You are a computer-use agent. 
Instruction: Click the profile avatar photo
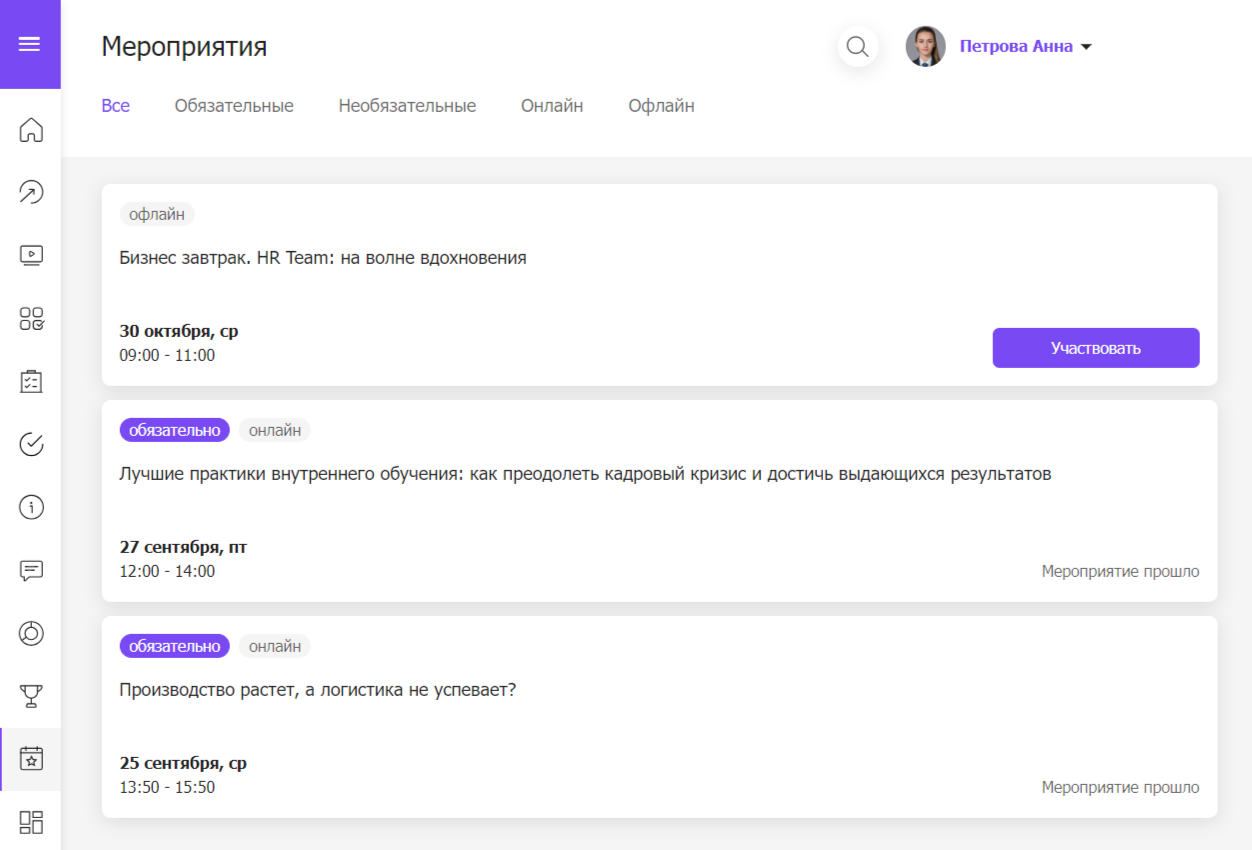(925, 46)
